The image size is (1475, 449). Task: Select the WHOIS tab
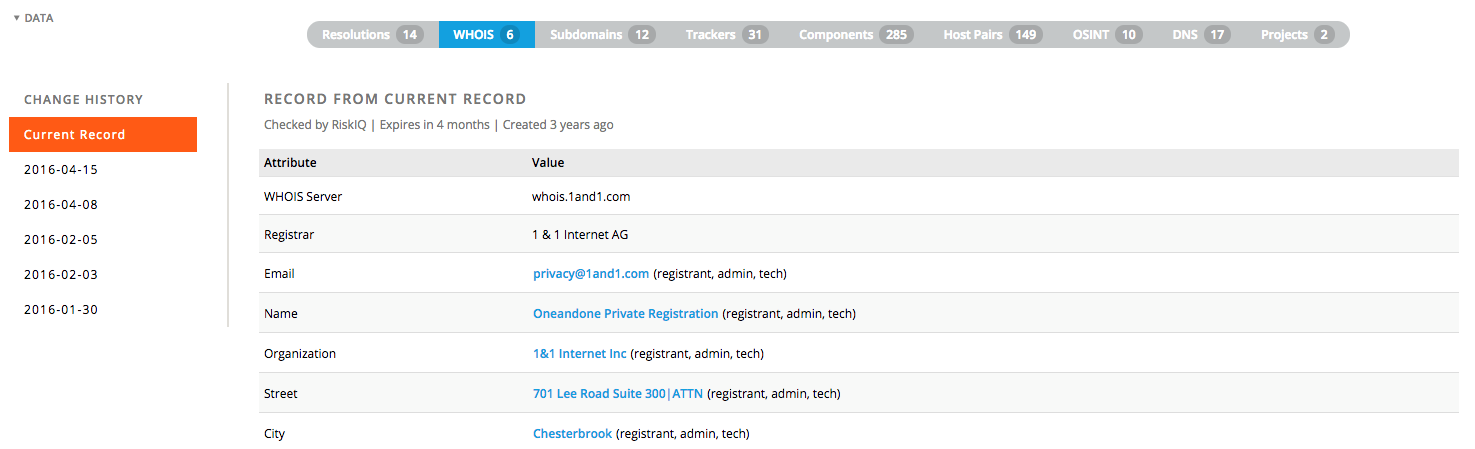(486, 35)
